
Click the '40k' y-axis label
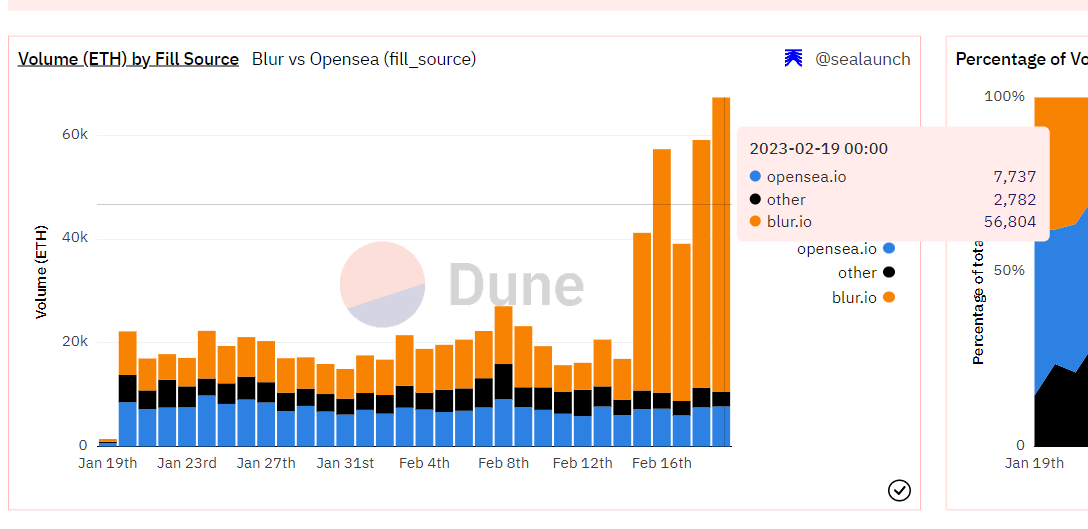[x=74, y=238]
